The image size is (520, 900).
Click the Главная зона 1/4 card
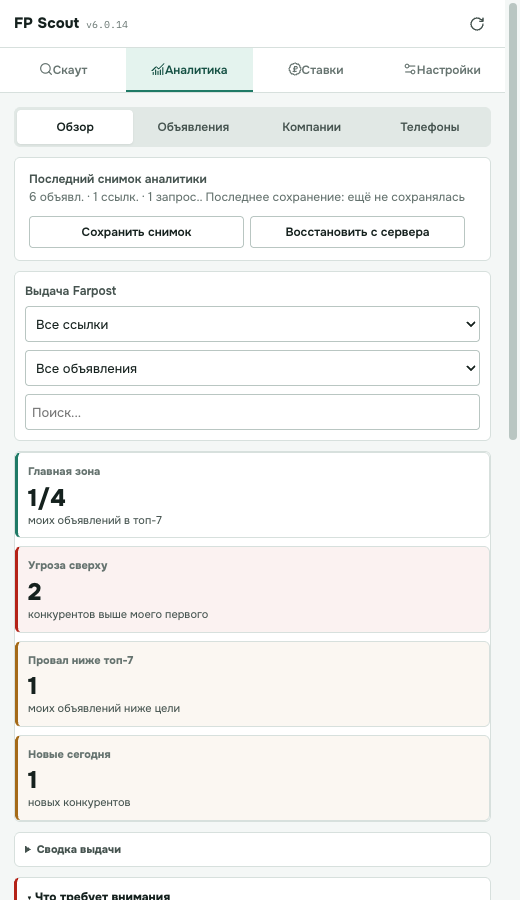[253, 495]
